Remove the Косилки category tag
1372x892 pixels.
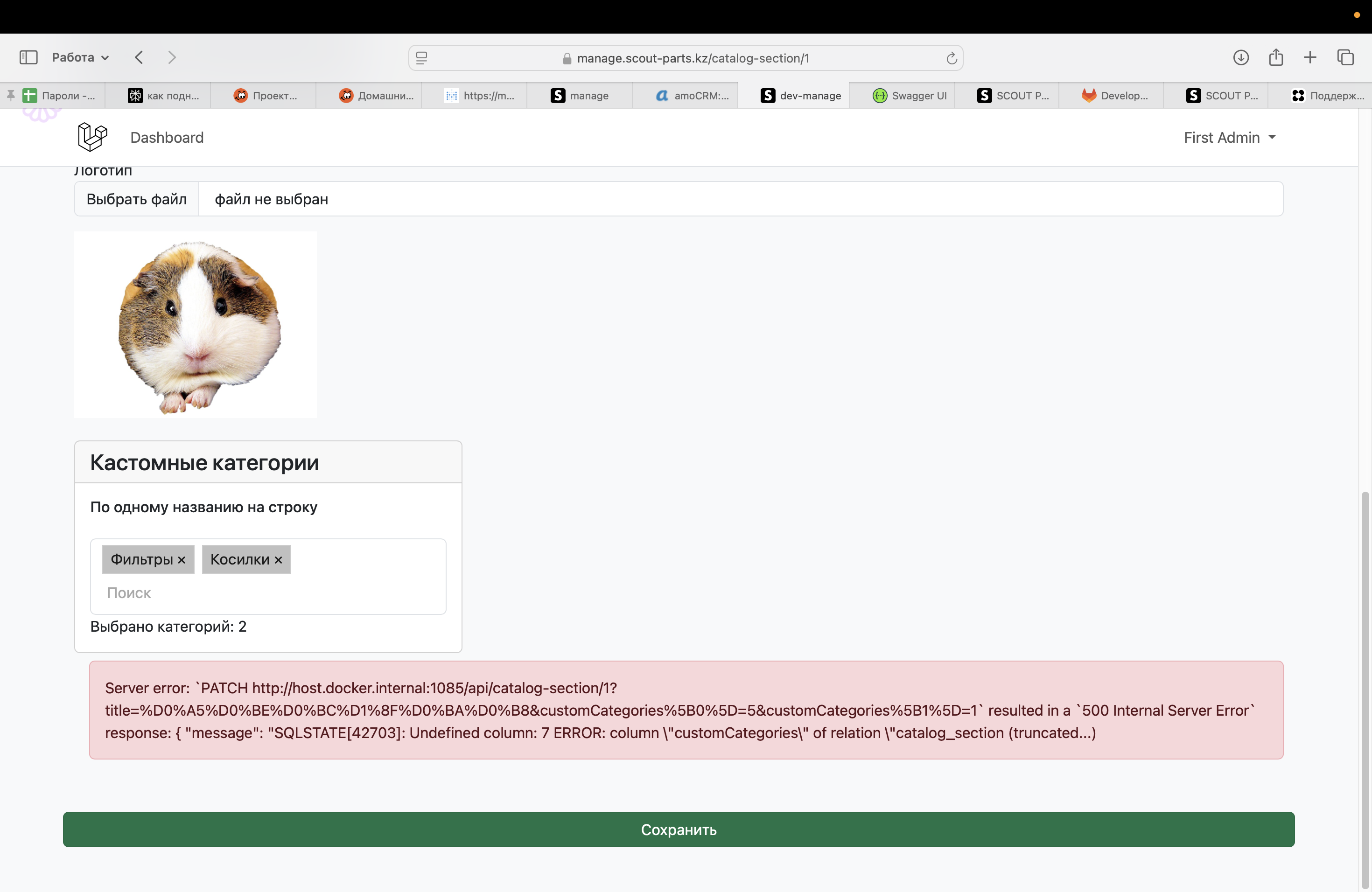(279, 559)
